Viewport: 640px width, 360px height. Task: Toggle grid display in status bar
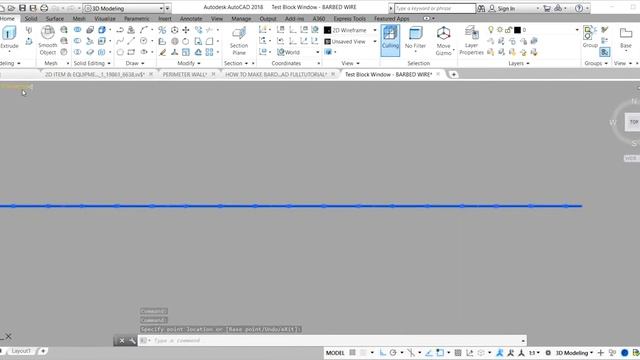[352, 353]
